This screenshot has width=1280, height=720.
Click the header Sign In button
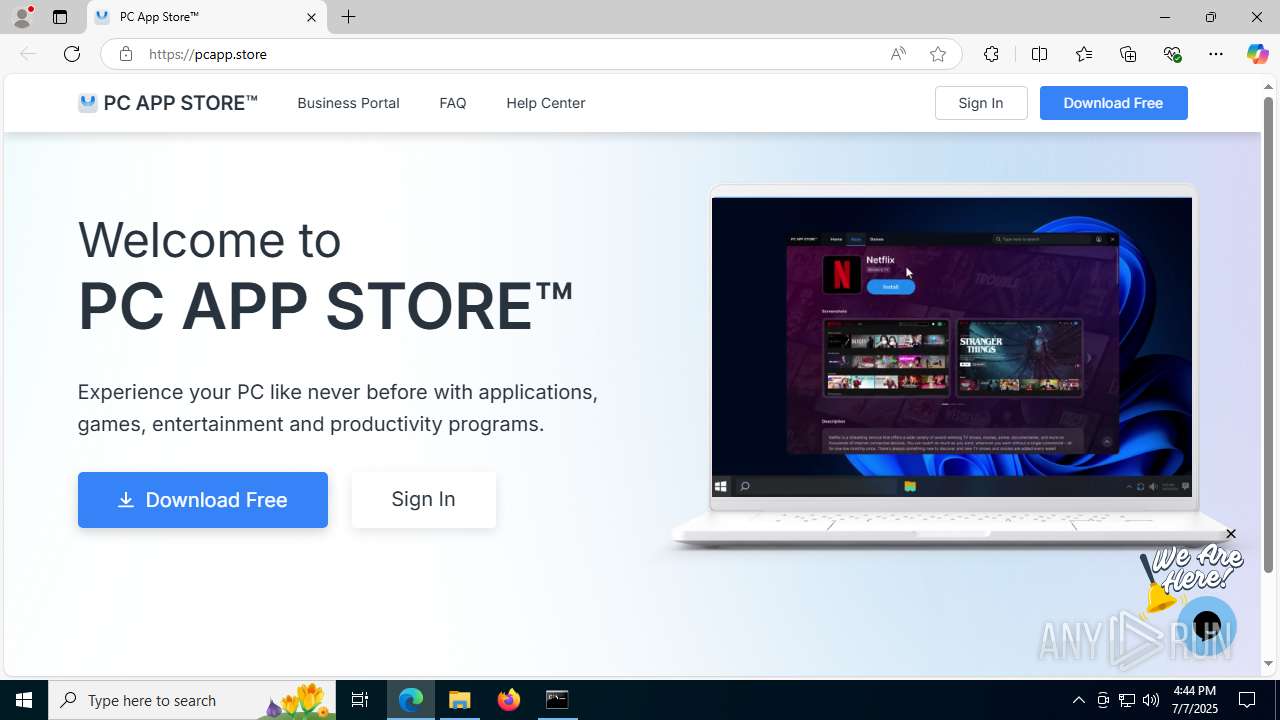coord(981,103)
